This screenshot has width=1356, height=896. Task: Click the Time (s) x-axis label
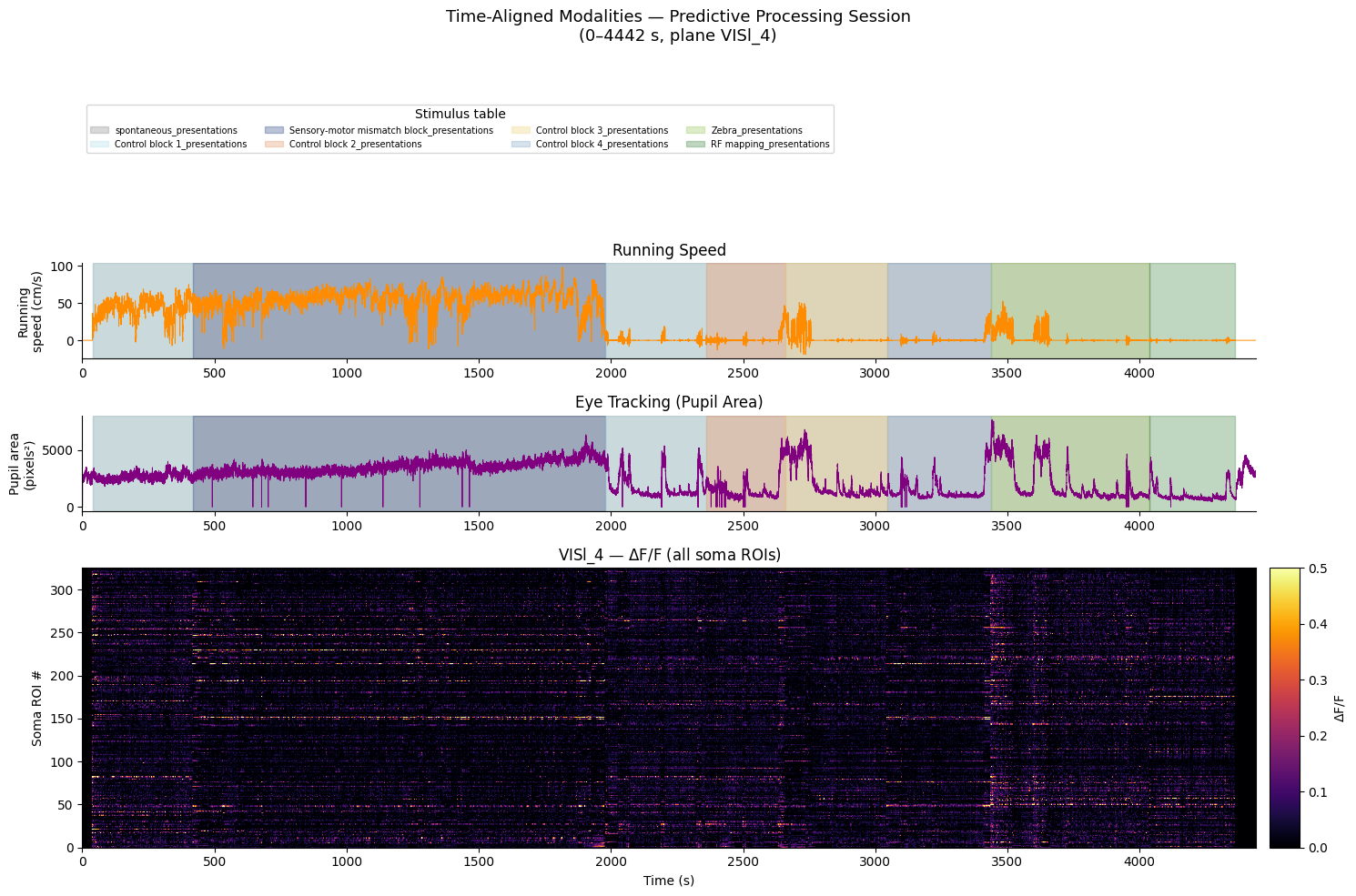pos(669,881)
